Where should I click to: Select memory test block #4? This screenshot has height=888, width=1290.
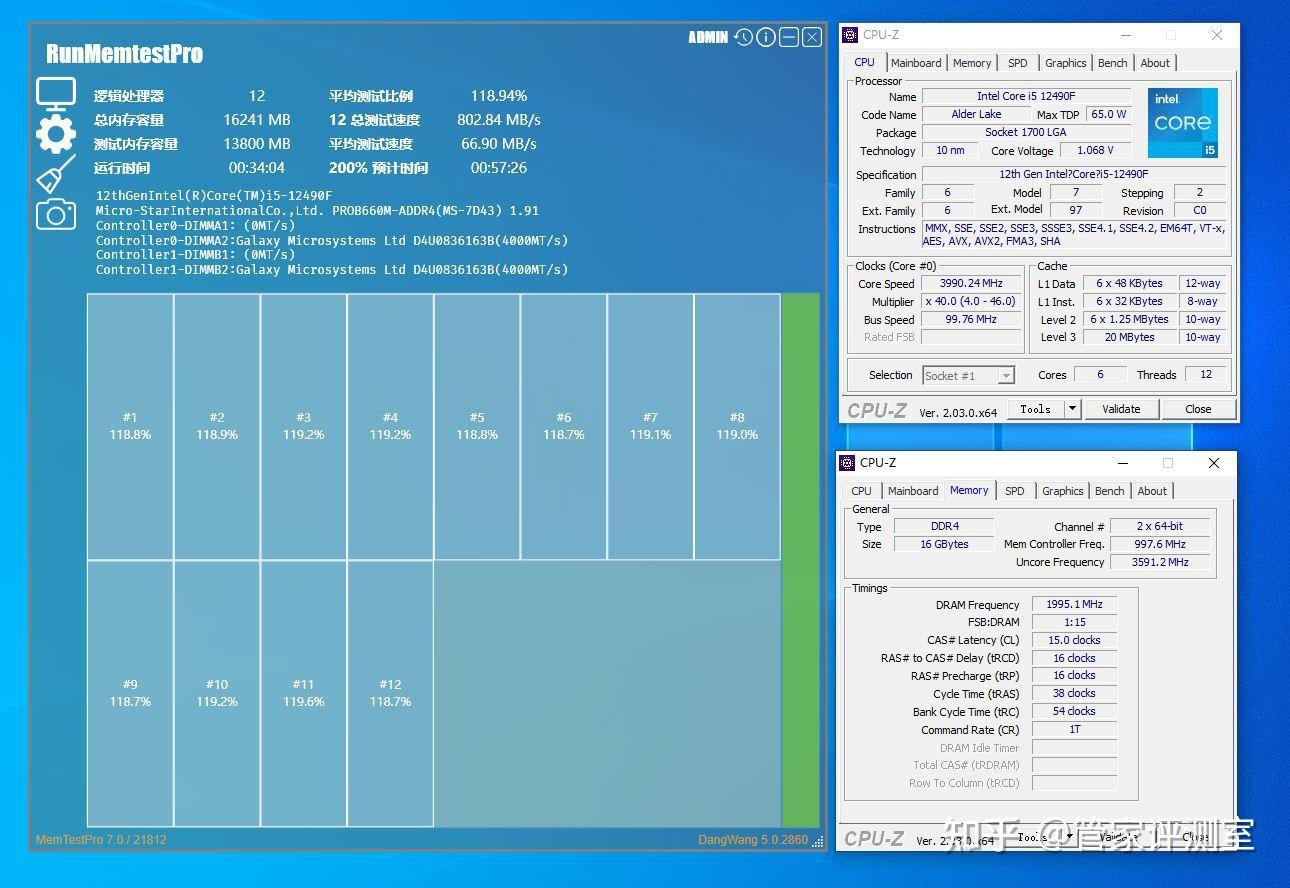390,426
